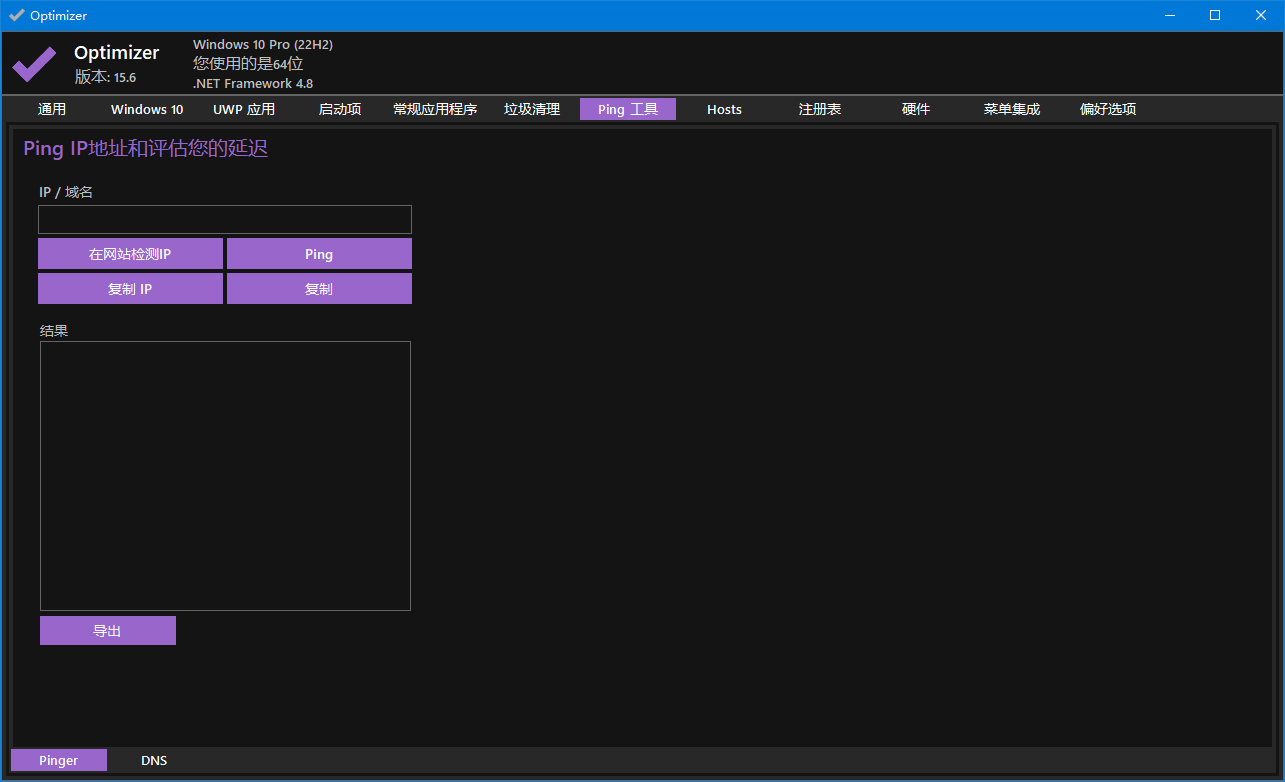Click the IP / 域名 input field
The width and height of the screenshot is (1285, 782).
click(x=225, y=220)
